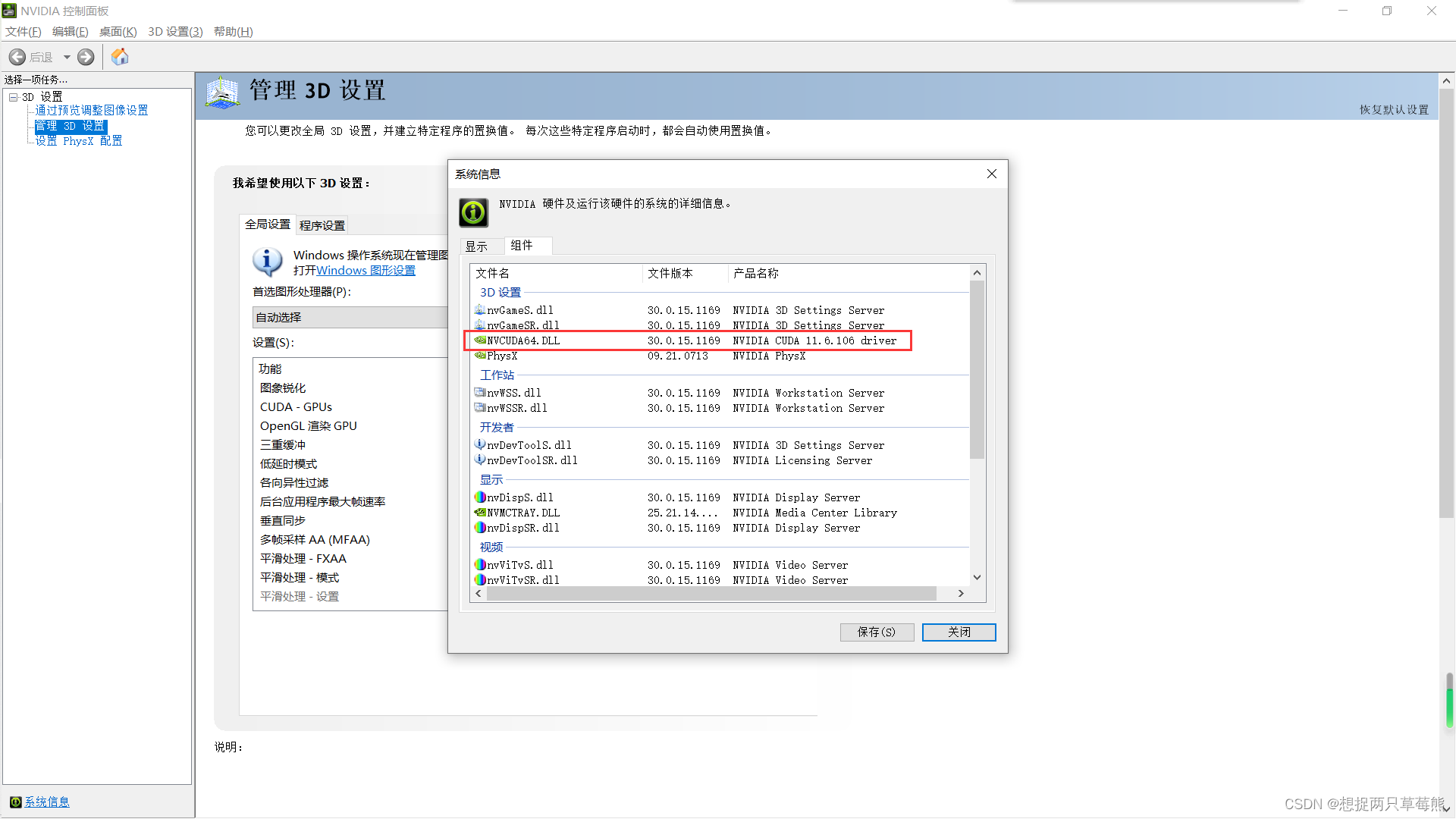Viewport: 1456px width, 819px height.
Task: Select OpenGL 渲染 GPU setting row
Action: [308, 426]
